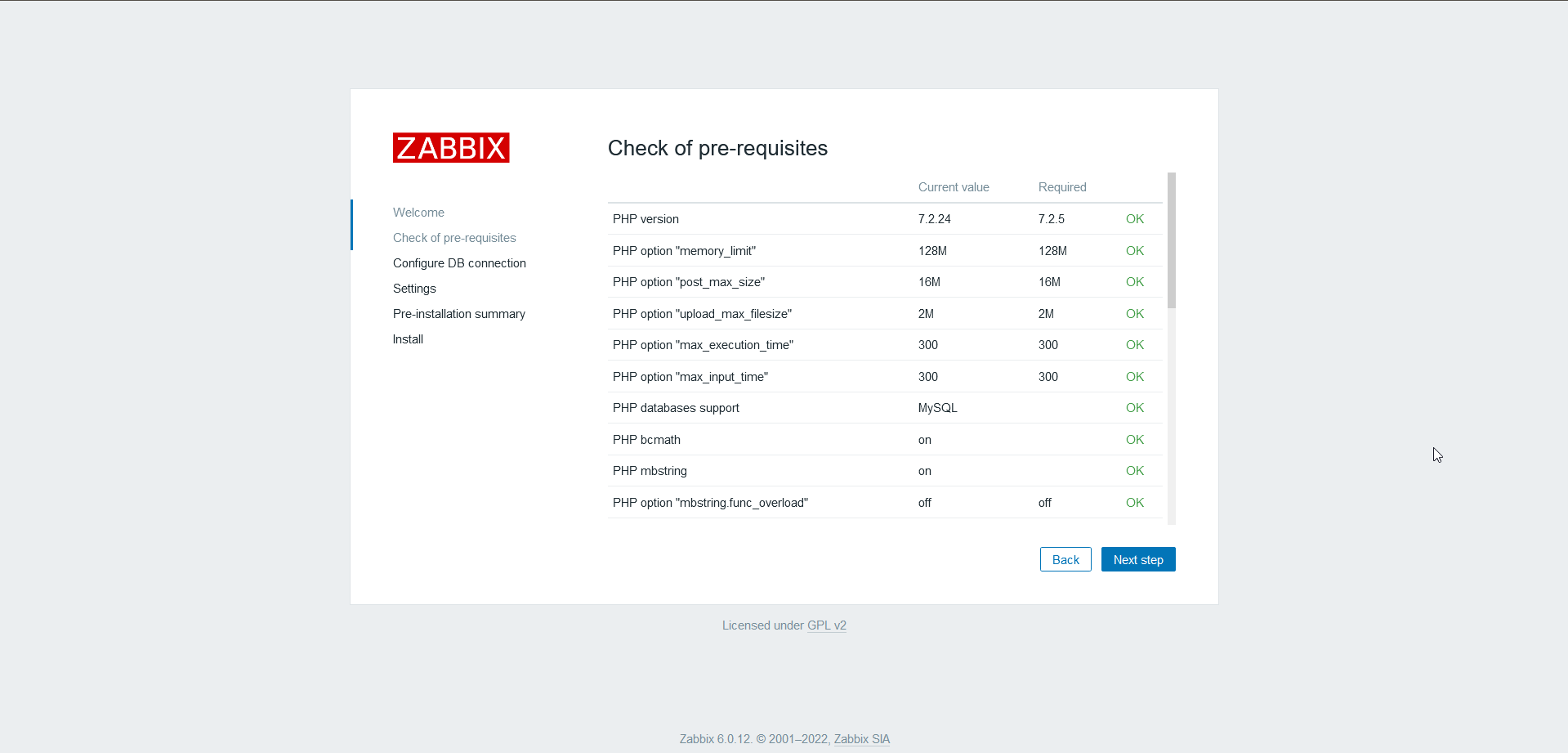Click the Required column header
This screenshot has height=753, width=1568.
click(x=1062, y=187)
